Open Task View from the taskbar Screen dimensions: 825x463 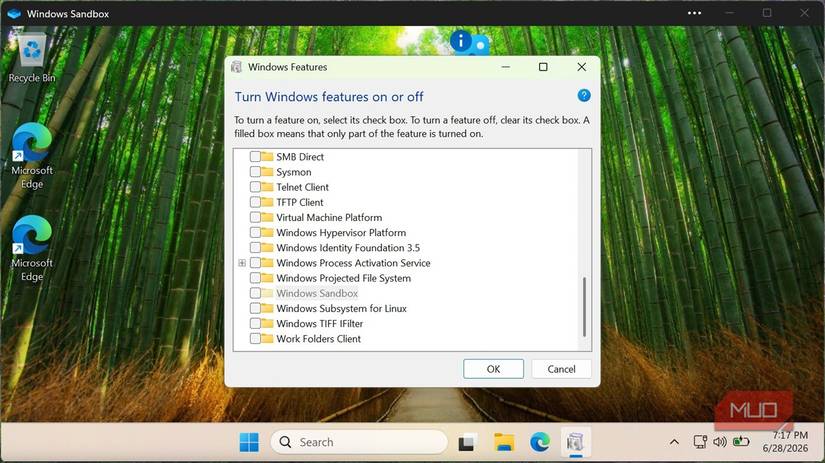(x=467, y=442)
